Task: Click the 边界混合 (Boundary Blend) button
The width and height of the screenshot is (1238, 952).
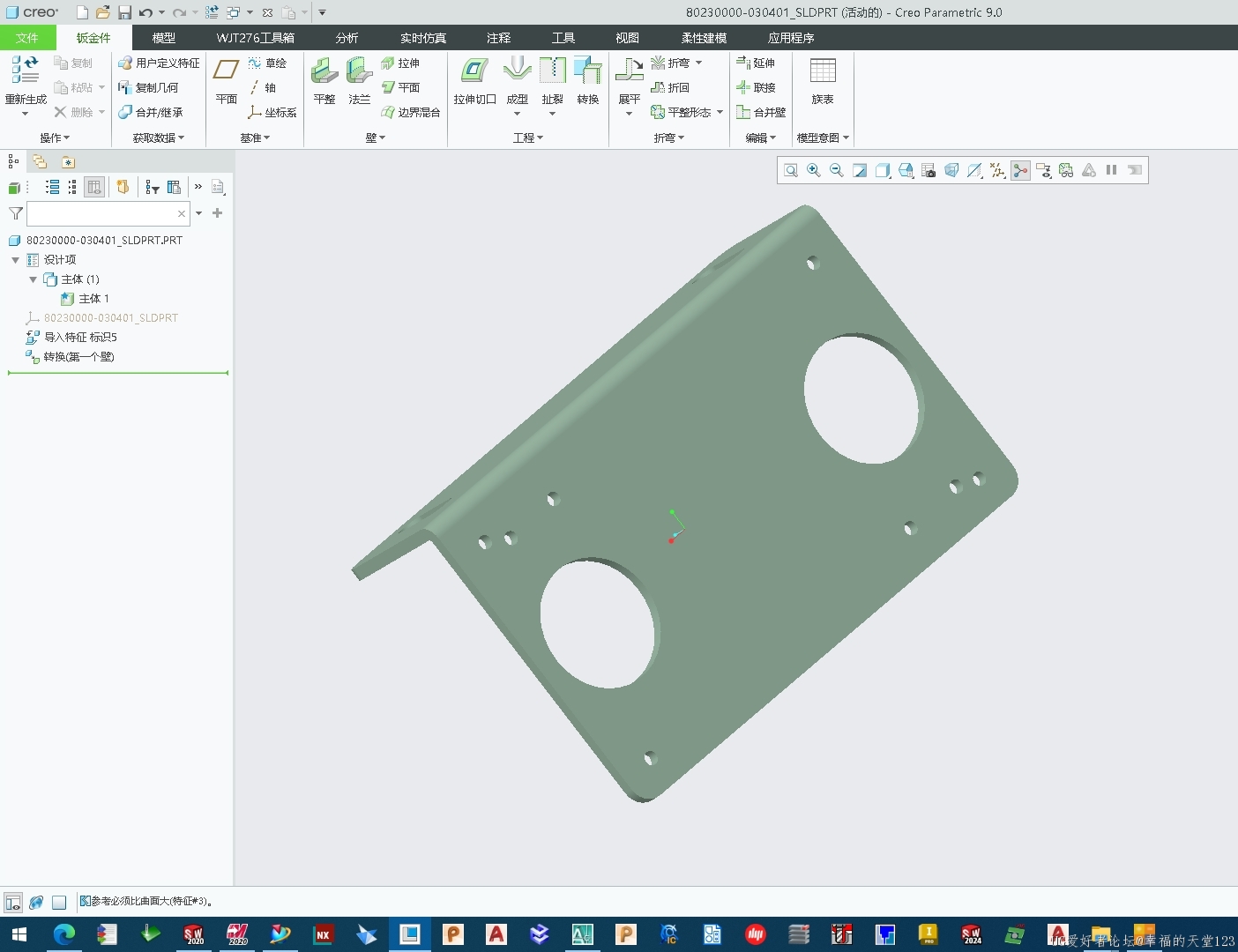Action: coord(410,113)
